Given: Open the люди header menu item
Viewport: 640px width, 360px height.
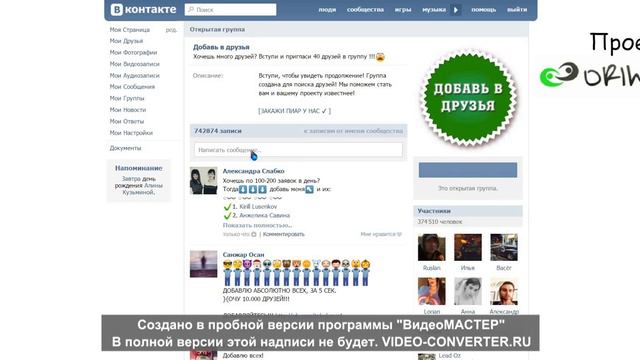Looking at the screenshot, I should point(327,9).
